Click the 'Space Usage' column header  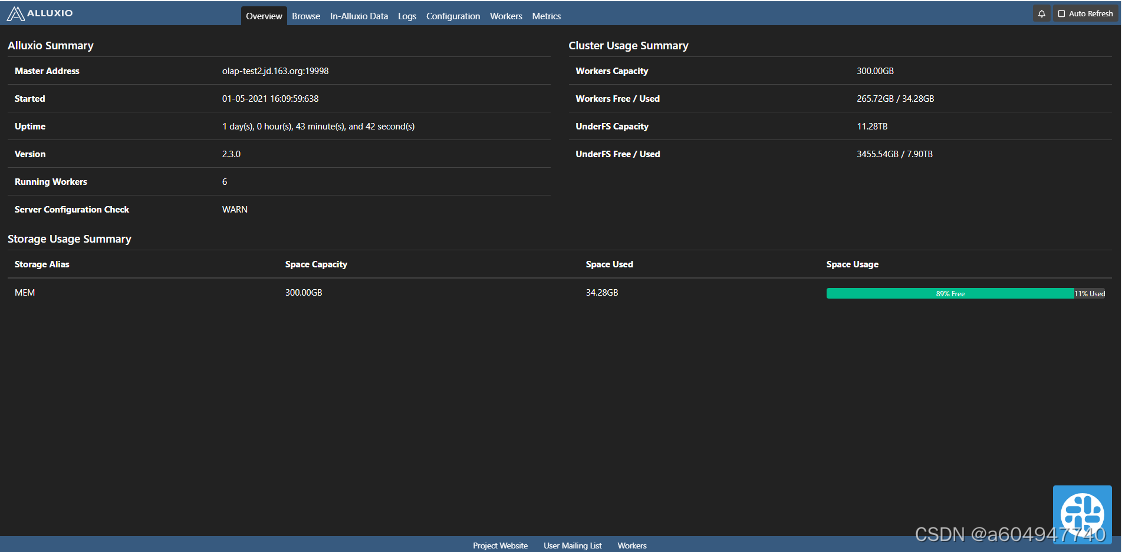[852, 264]
